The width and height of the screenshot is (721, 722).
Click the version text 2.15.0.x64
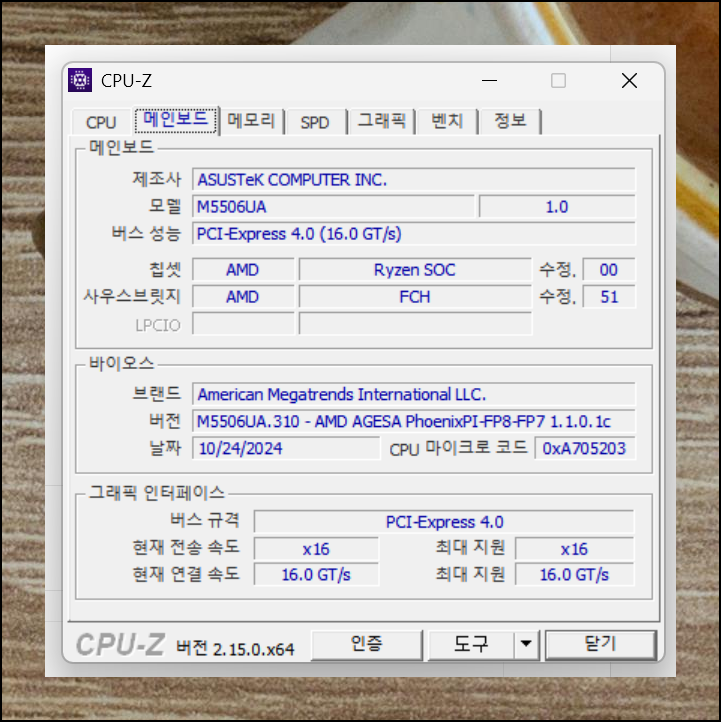coord(254,649)
